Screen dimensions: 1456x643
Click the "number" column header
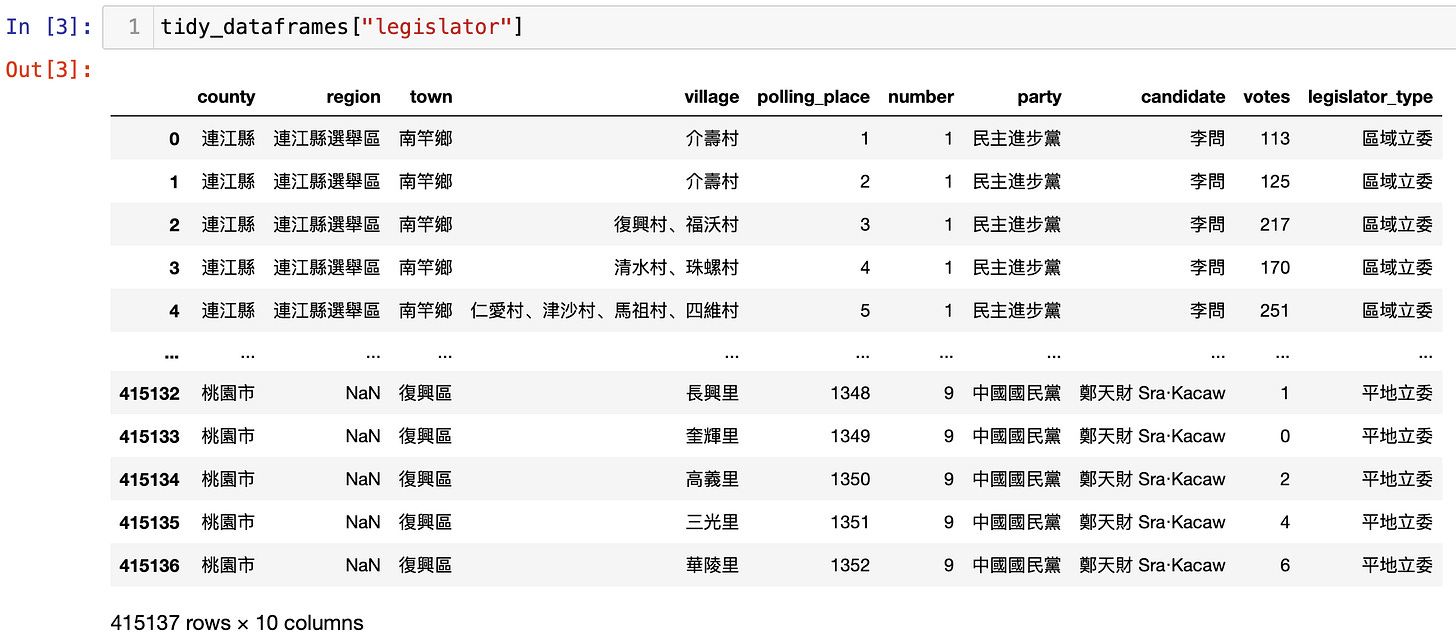click(x=920, y=97)
